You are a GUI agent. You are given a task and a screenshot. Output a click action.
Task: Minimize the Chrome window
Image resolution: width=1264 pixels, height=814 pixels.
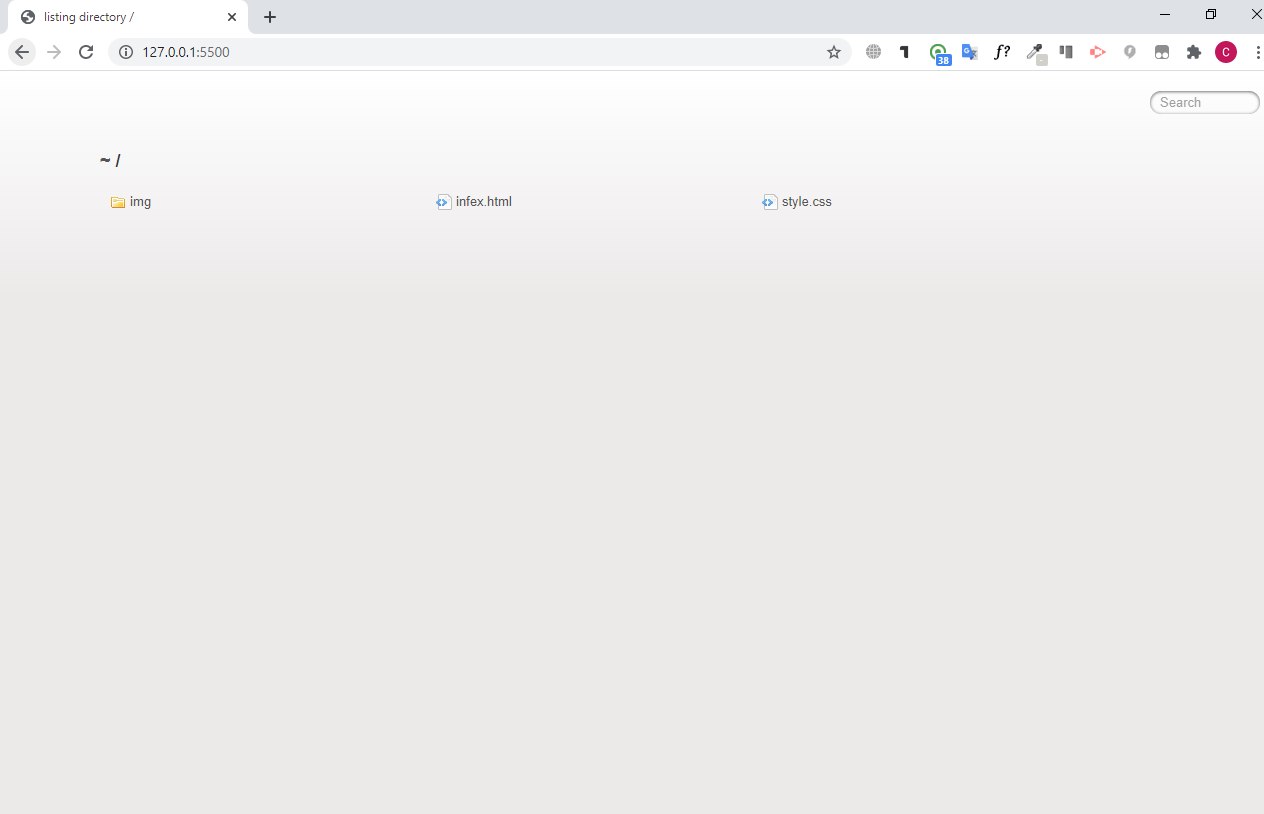1165,14
